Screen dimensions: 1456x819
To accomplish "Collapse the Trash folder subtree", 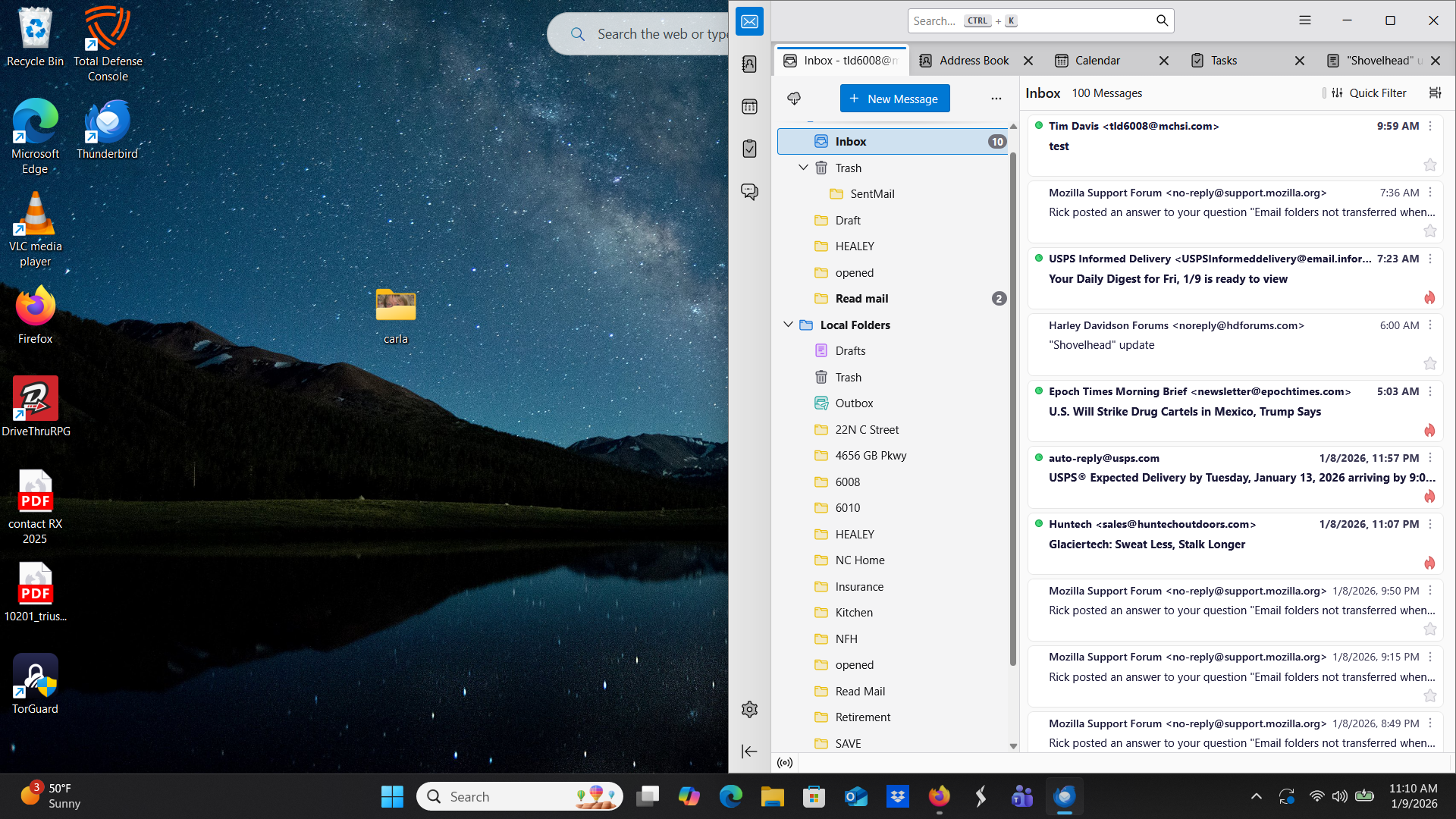I will pos(803,168).
